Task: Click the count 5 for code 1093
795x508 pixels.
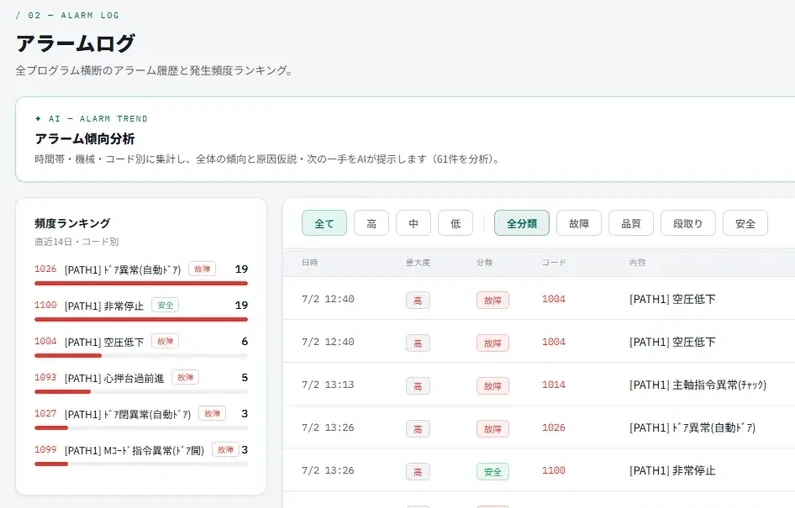Action: pyautogui.click(x=244, y=378)
